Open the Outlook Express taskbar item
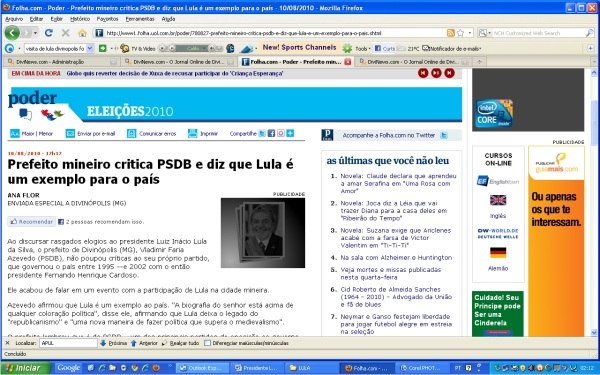Screen dimensions: 600x375 click(202, 368)
